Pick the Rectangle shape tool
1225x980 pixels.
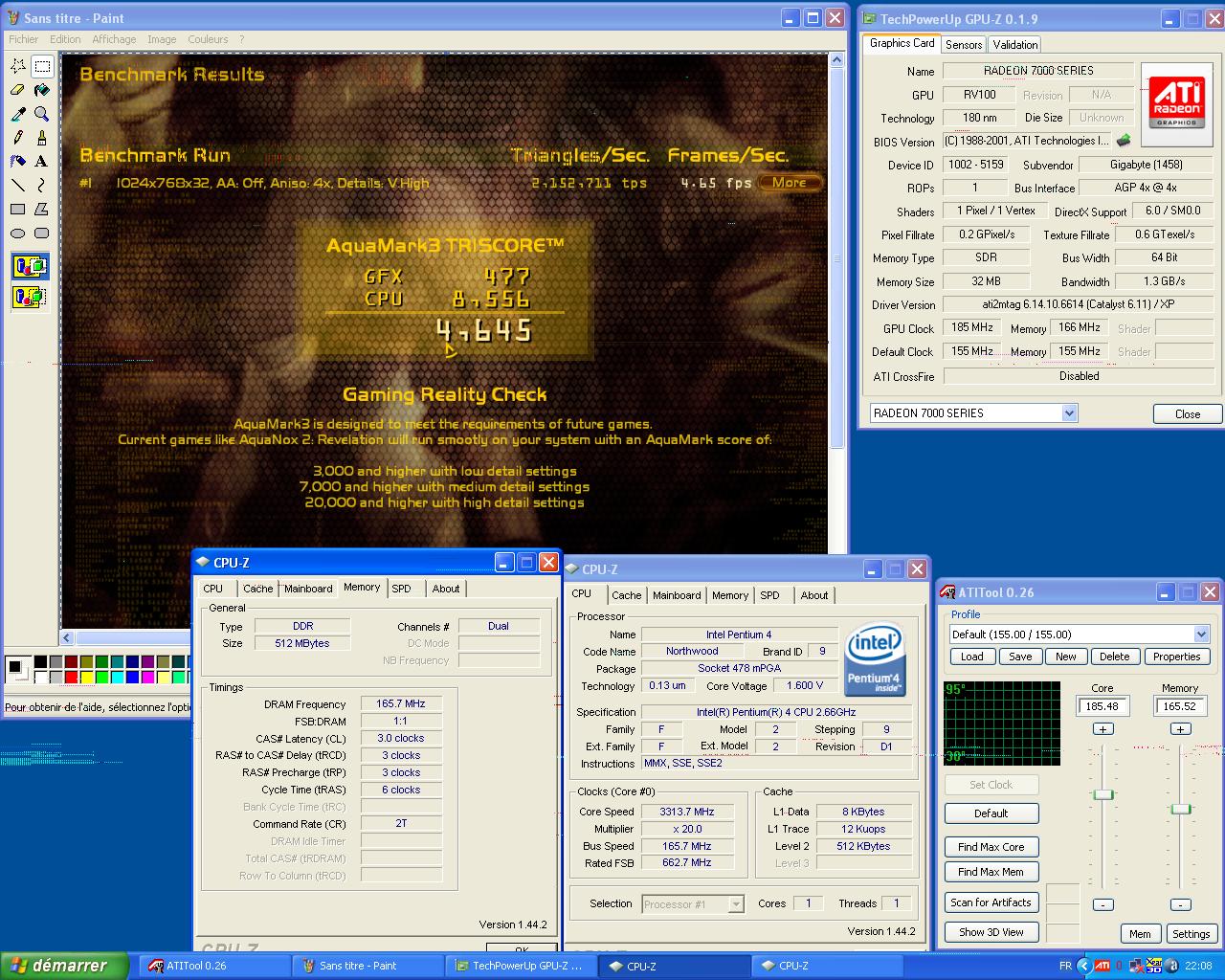pos(18,210)
